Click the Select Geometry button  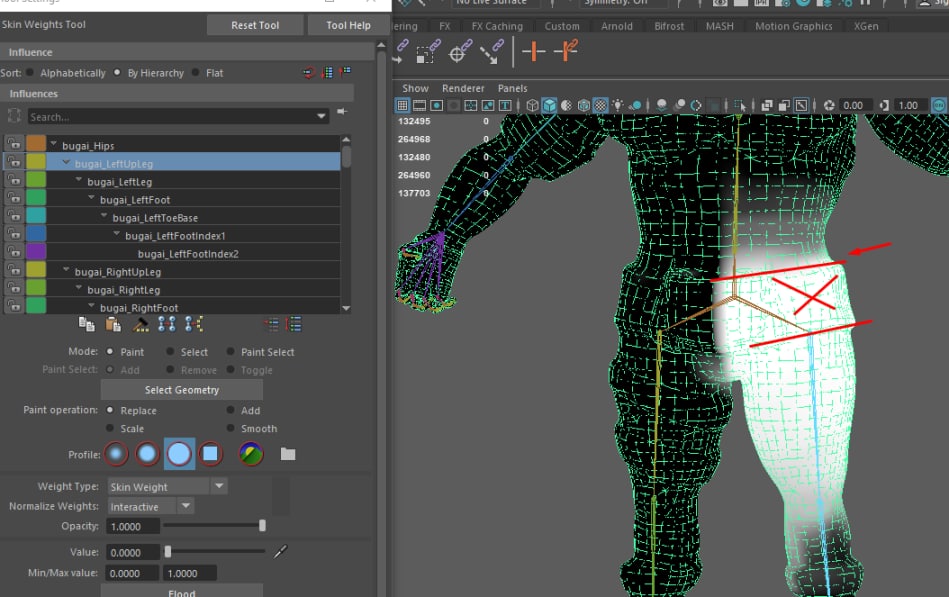pyautogui.click(x=182, y=390)
